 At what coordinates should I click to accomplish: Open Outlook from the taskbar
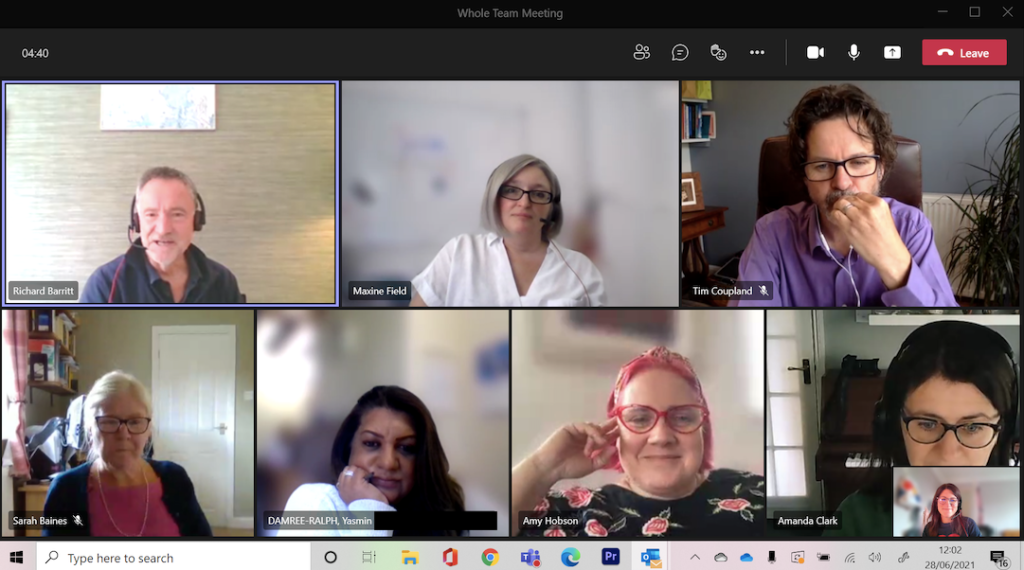point(651,557)
